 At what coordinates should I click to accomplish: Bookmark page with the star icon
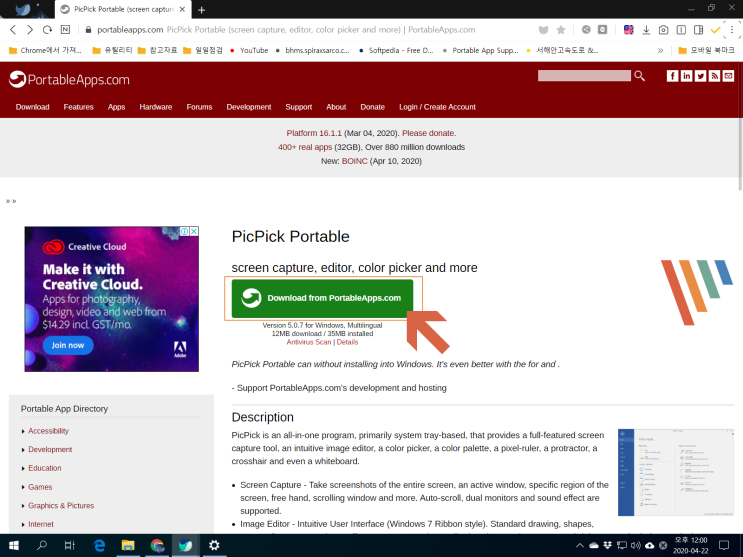click(561, 30)
